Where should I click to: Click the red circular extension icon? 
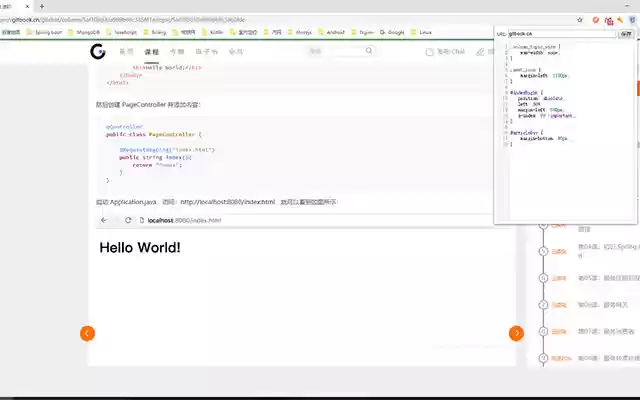(596, 20)
